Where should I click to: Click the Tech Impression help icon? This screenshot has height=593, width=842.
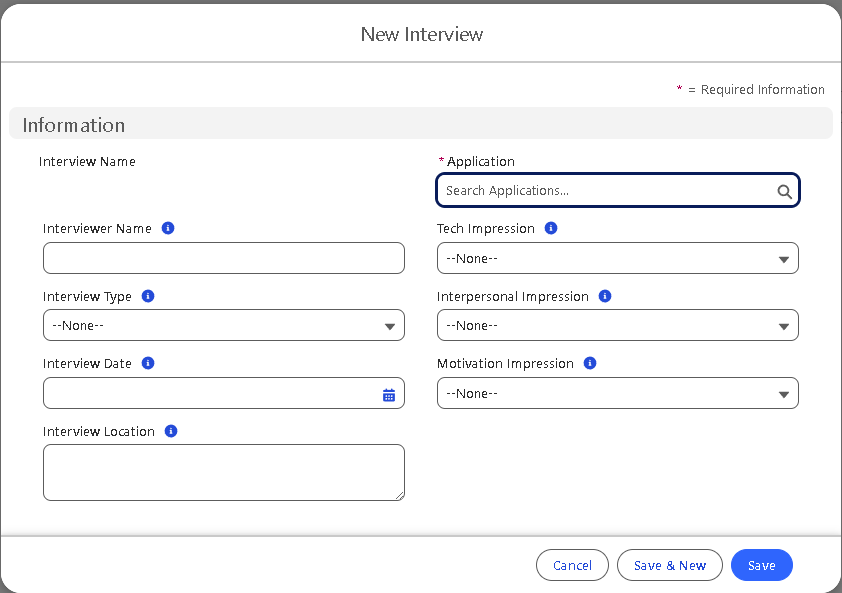(551, 228)
